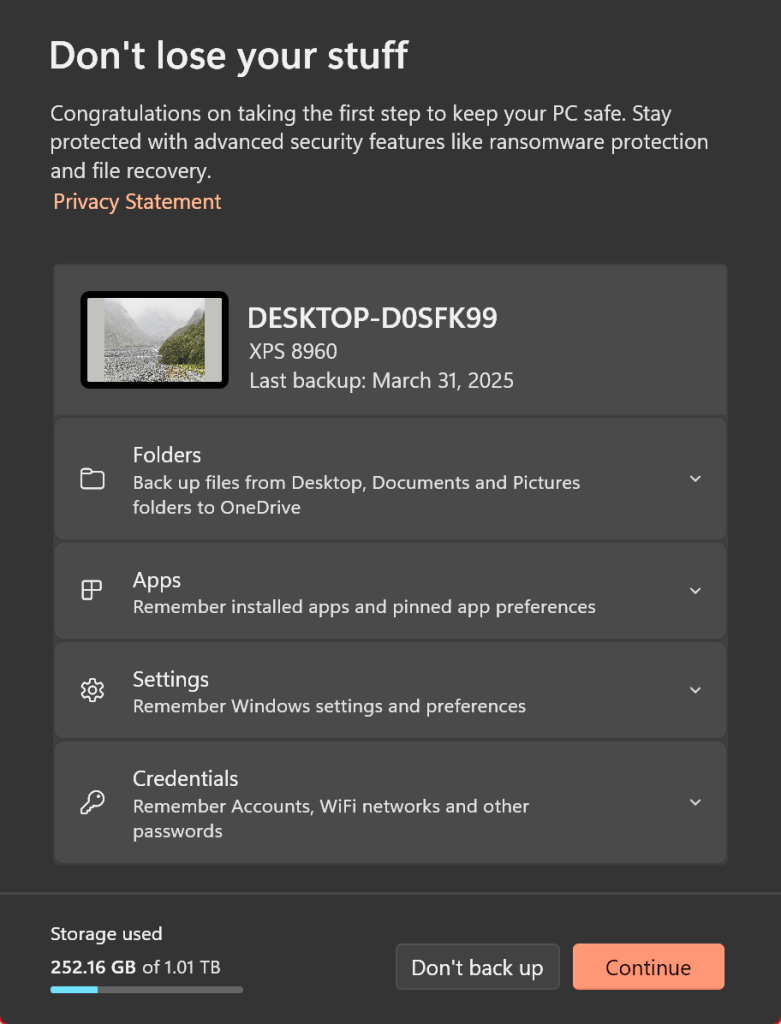Expand the Settings section chevron
Viewport: 781px width, 1024px height.
(x=695, y=690)
